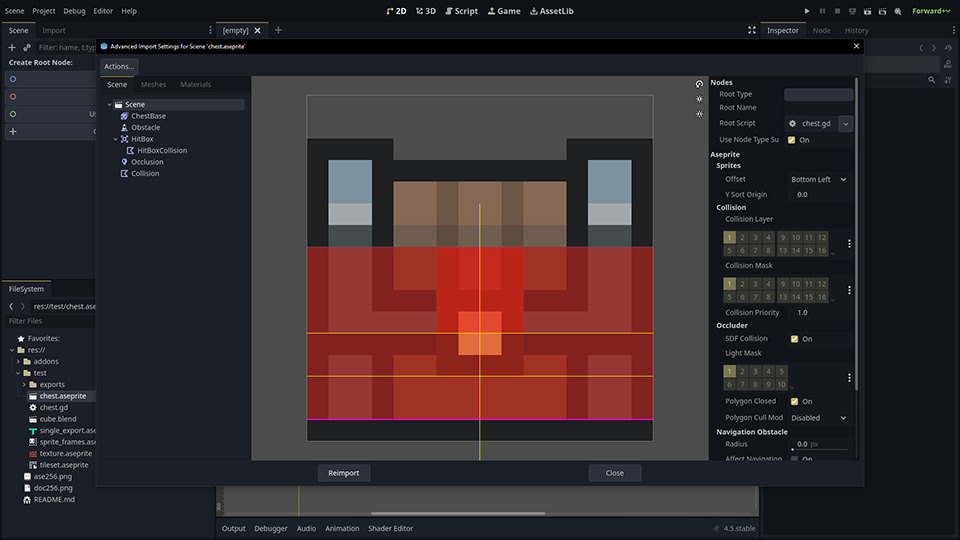Collapse the Scene root tree node

pyautogui.click(x=110, y=105)
